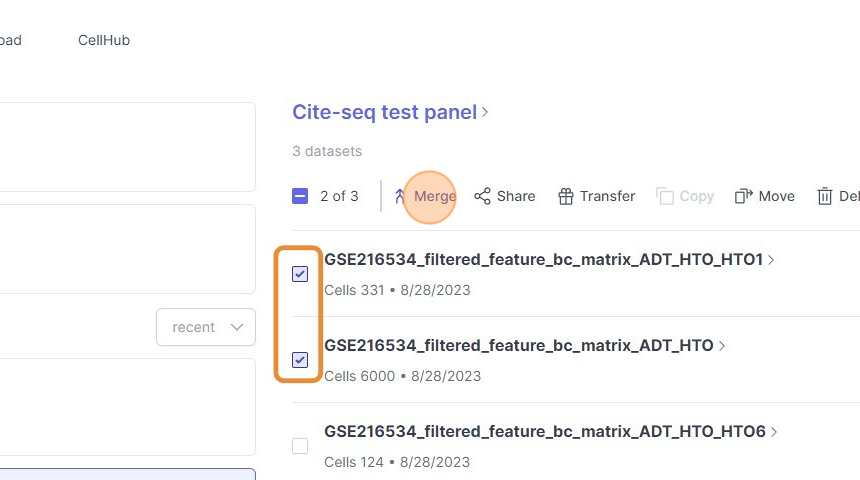Click the Delete trash icon
Viewport: 860px width, 480px height.
pos(825,196)
